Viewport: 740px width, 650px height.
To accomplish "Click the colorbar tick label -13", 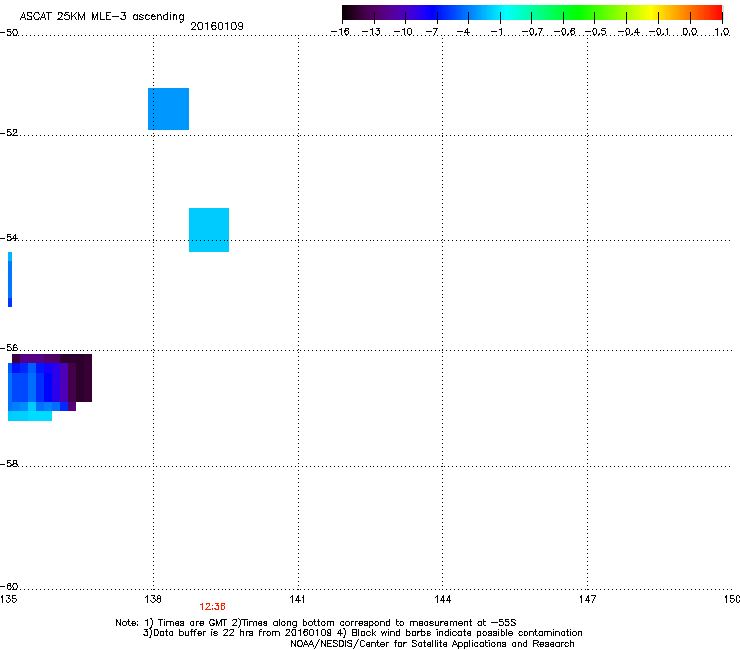I will pos(371,32).
